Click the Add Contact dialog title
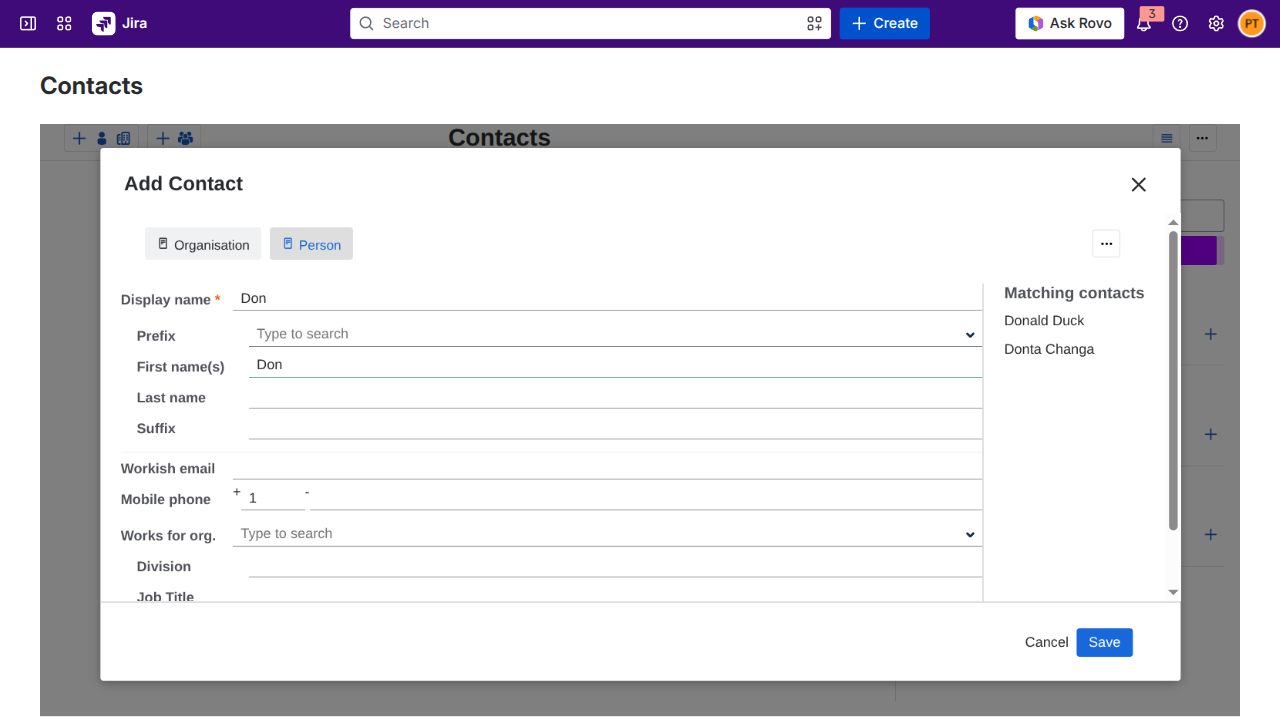1280x720 pixels. [183, 184]
